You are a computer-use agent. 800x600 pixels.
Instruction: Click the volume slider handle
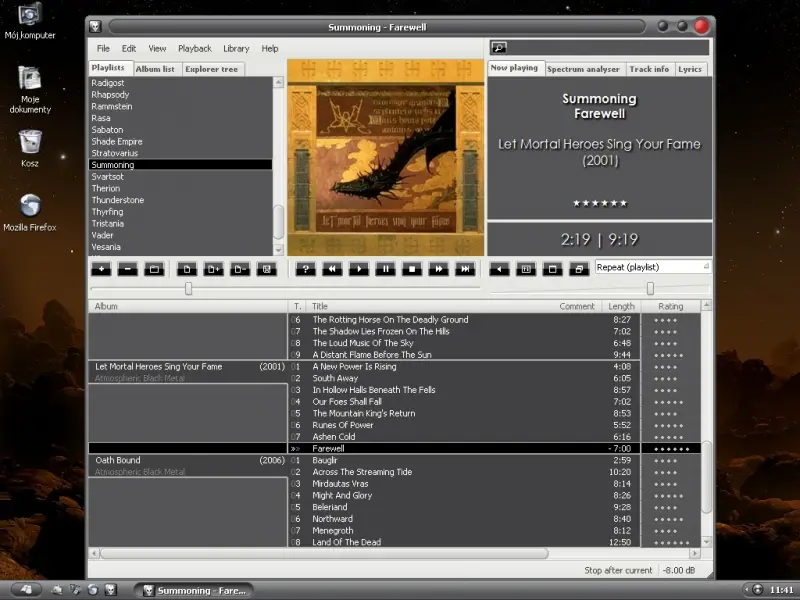point(650,288)
